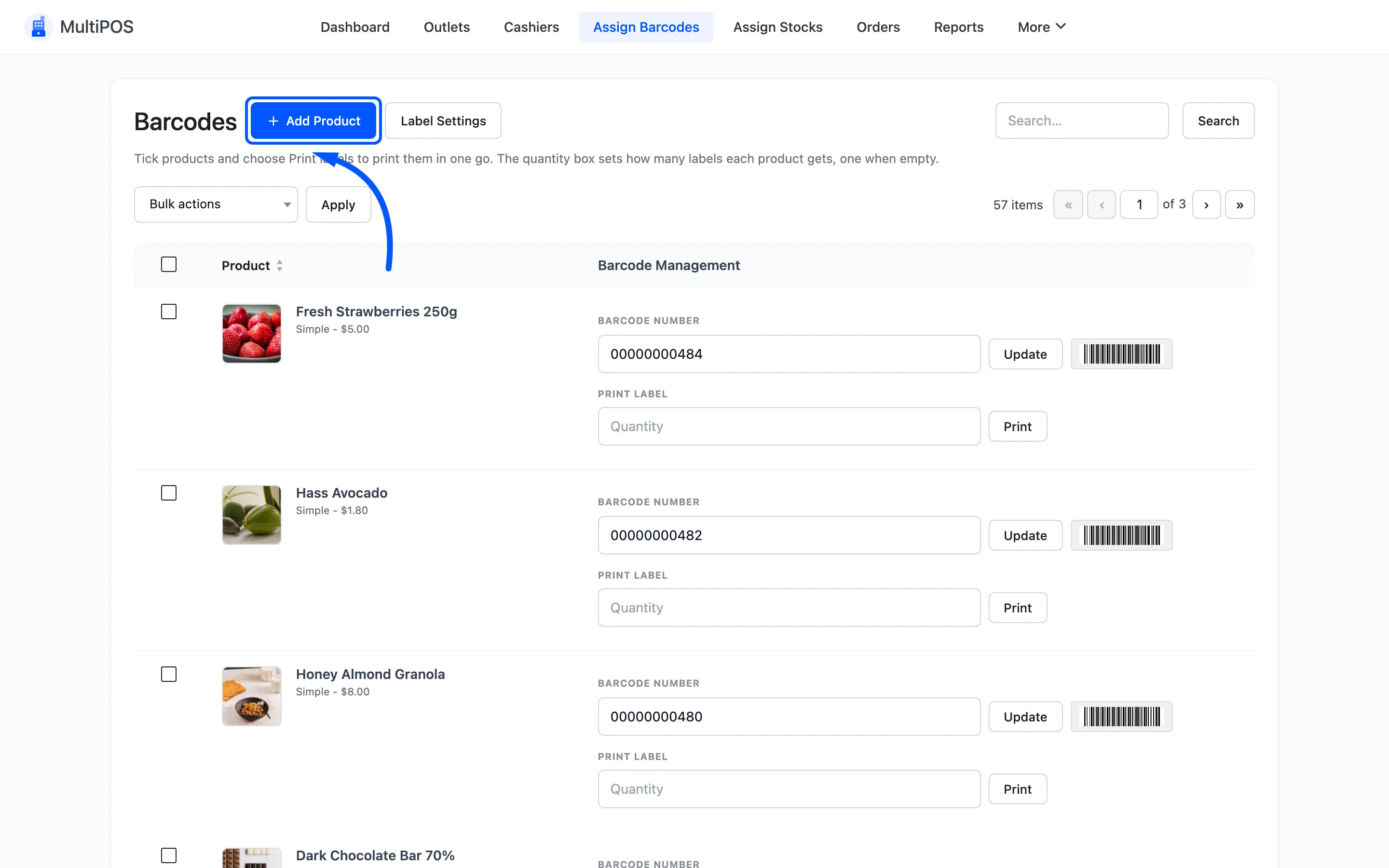Click the MultiPOS brand name
This screenshot has width=1389, height=868.
96,27
